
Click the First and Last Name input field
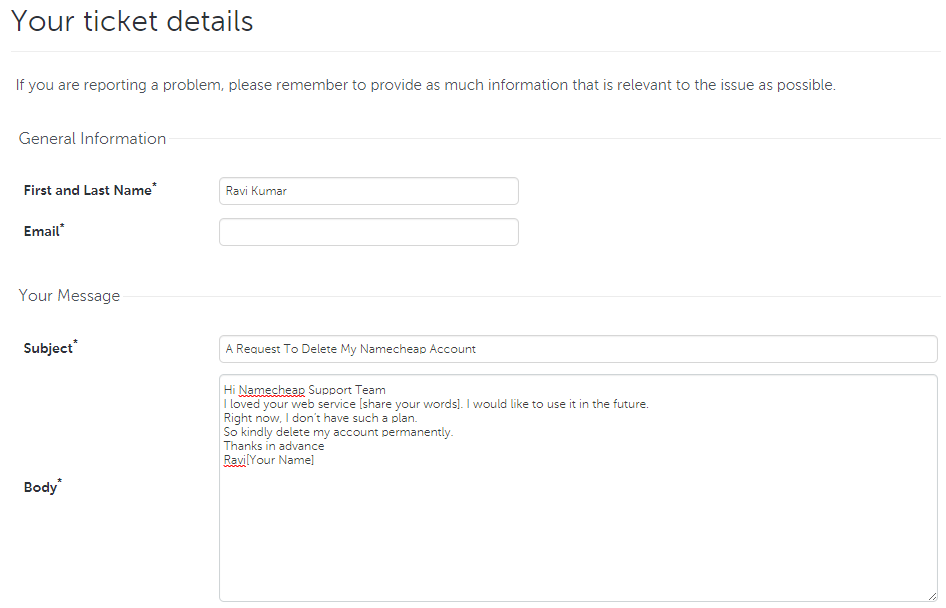pyautogui.click(x=368, y=191)
